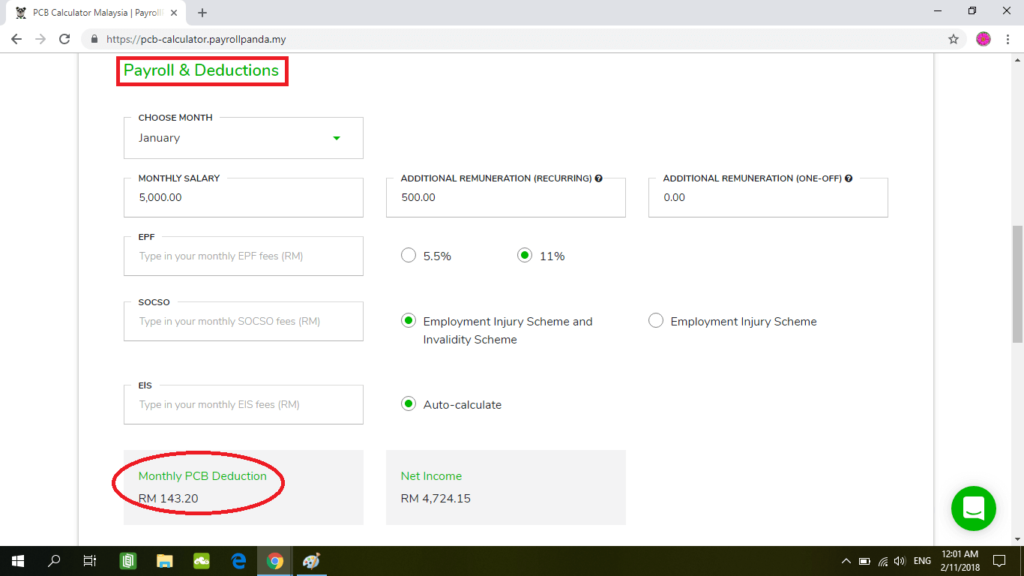Open a new browser tab
Image resolution: width=1024 pixels, height=576 pixels.
(x=202, y=12)
